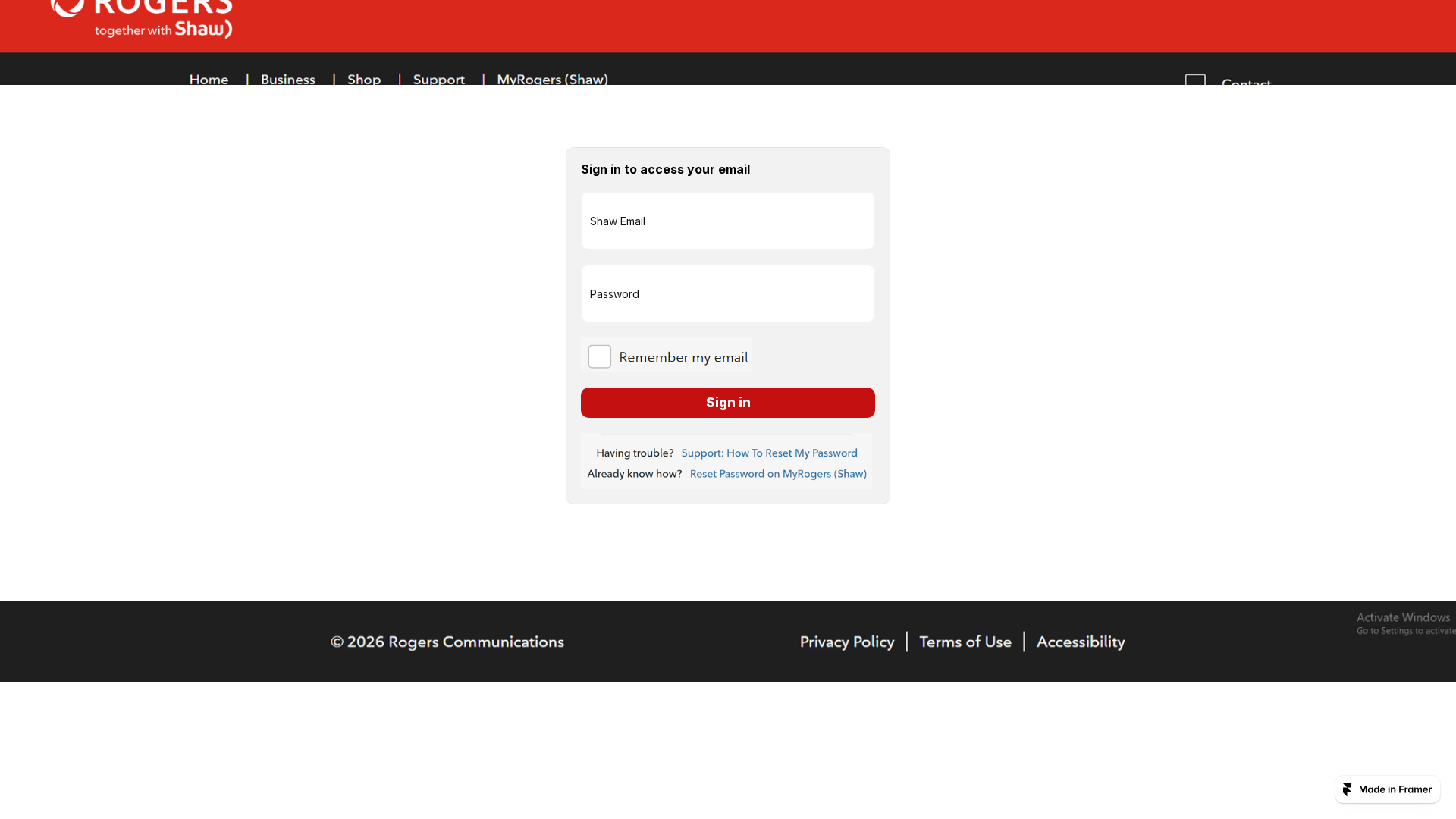Open the Home menu item
This screenshot has width=1456, height=819.
209,79
